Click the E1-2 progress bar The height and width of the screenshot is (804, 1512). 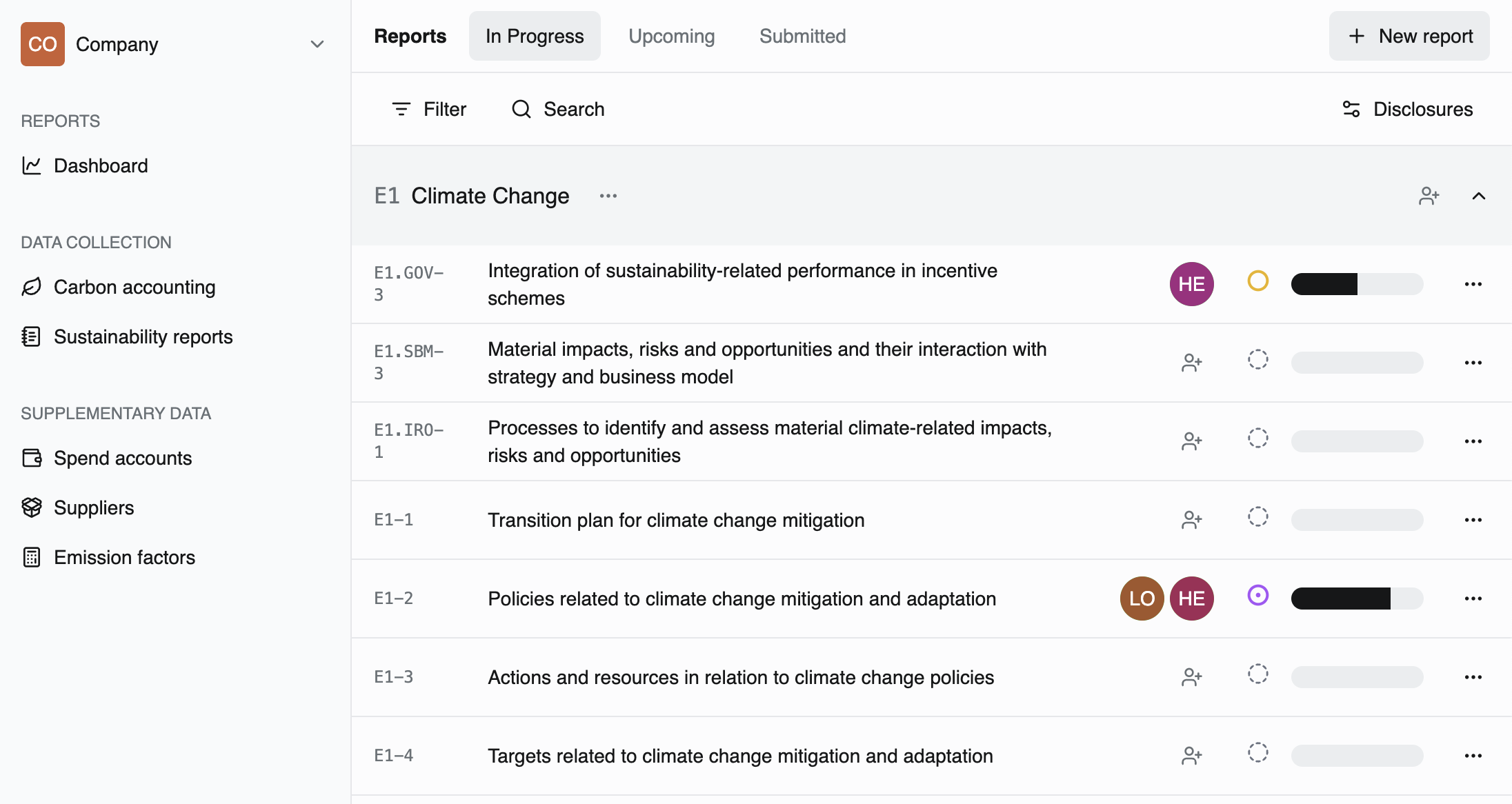click(x=1357, y=599)
